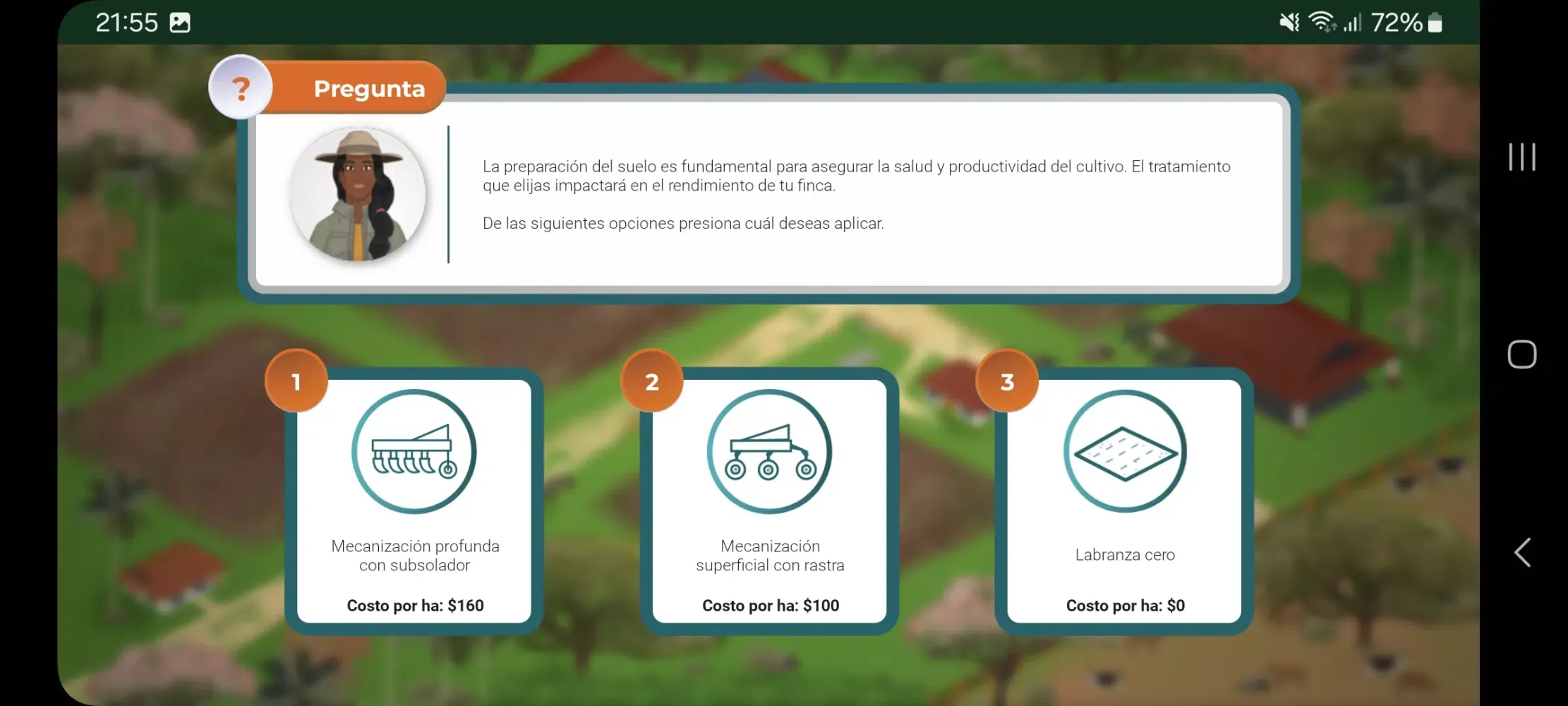Tap the orange number 2 badge
Screen dimensions: 1568x706
coord(652,381)
